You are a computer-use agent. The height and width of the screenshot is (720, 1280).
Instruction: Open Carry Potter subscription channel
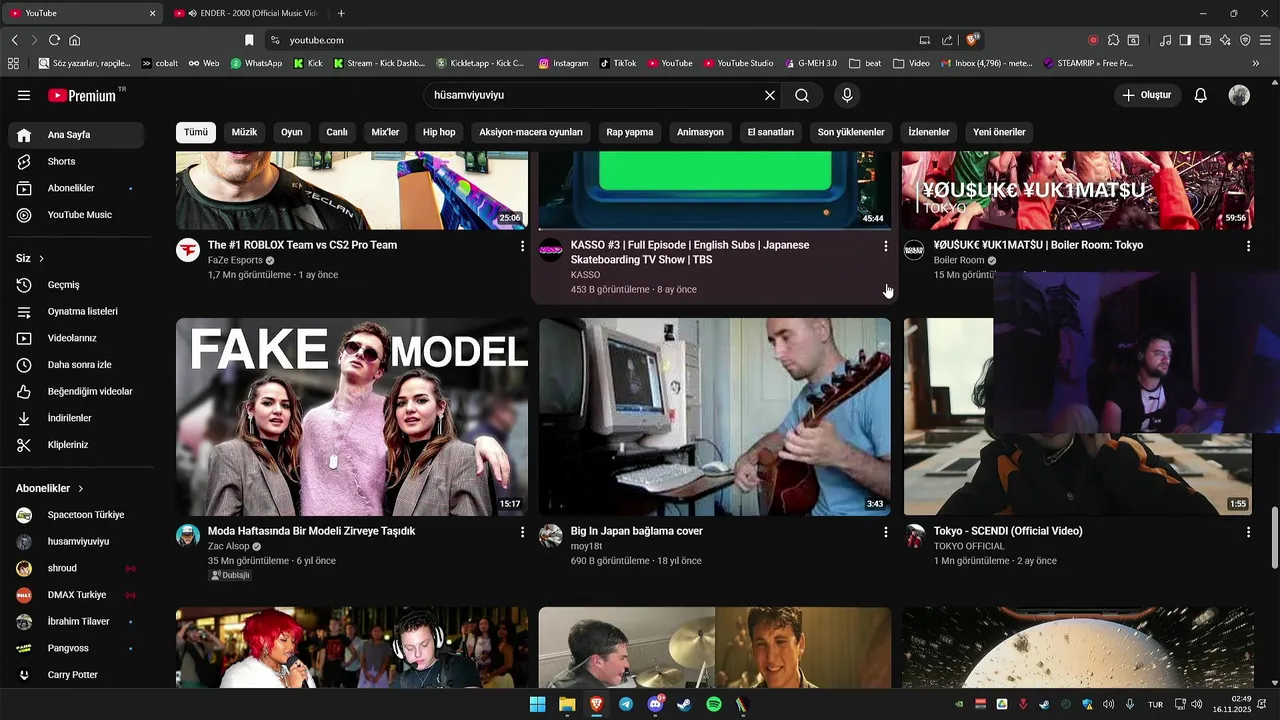76,675
